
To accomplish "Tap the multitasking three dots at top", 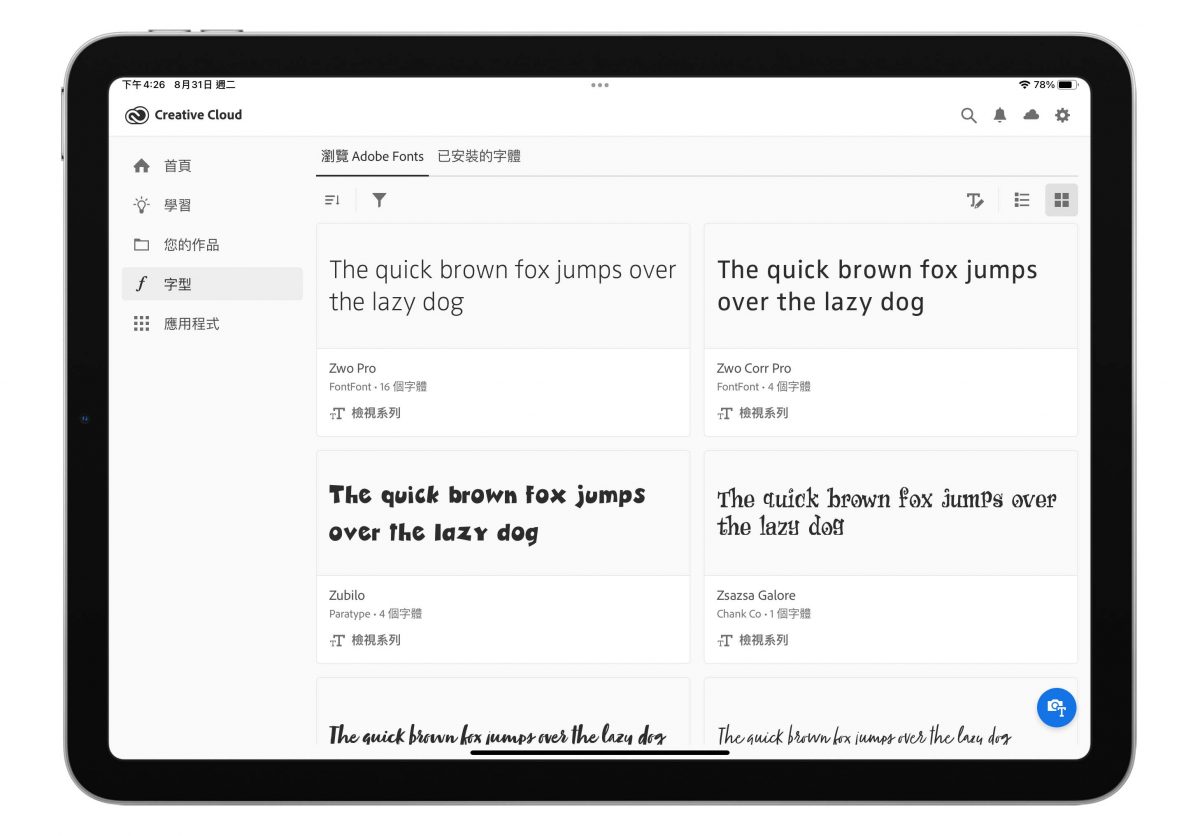I will pos(600,85).
